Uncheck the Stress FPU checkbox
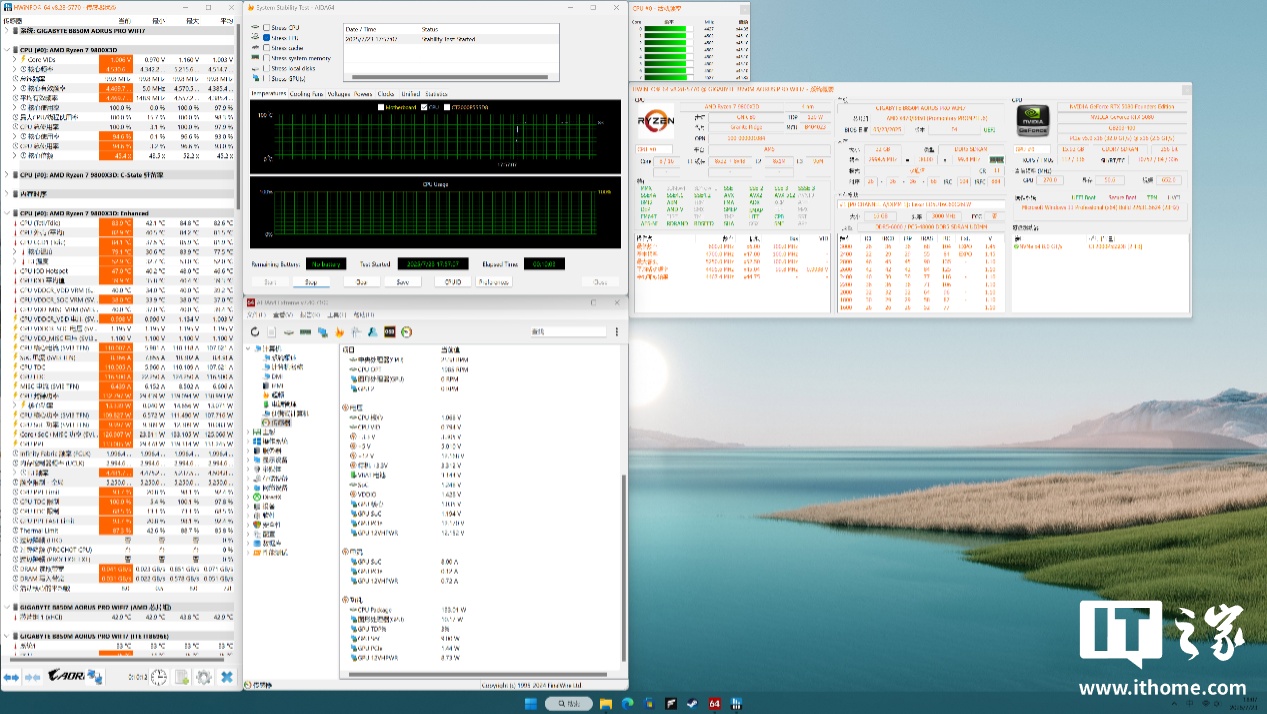Screen dimensions: 1267x714 [266, 38]
